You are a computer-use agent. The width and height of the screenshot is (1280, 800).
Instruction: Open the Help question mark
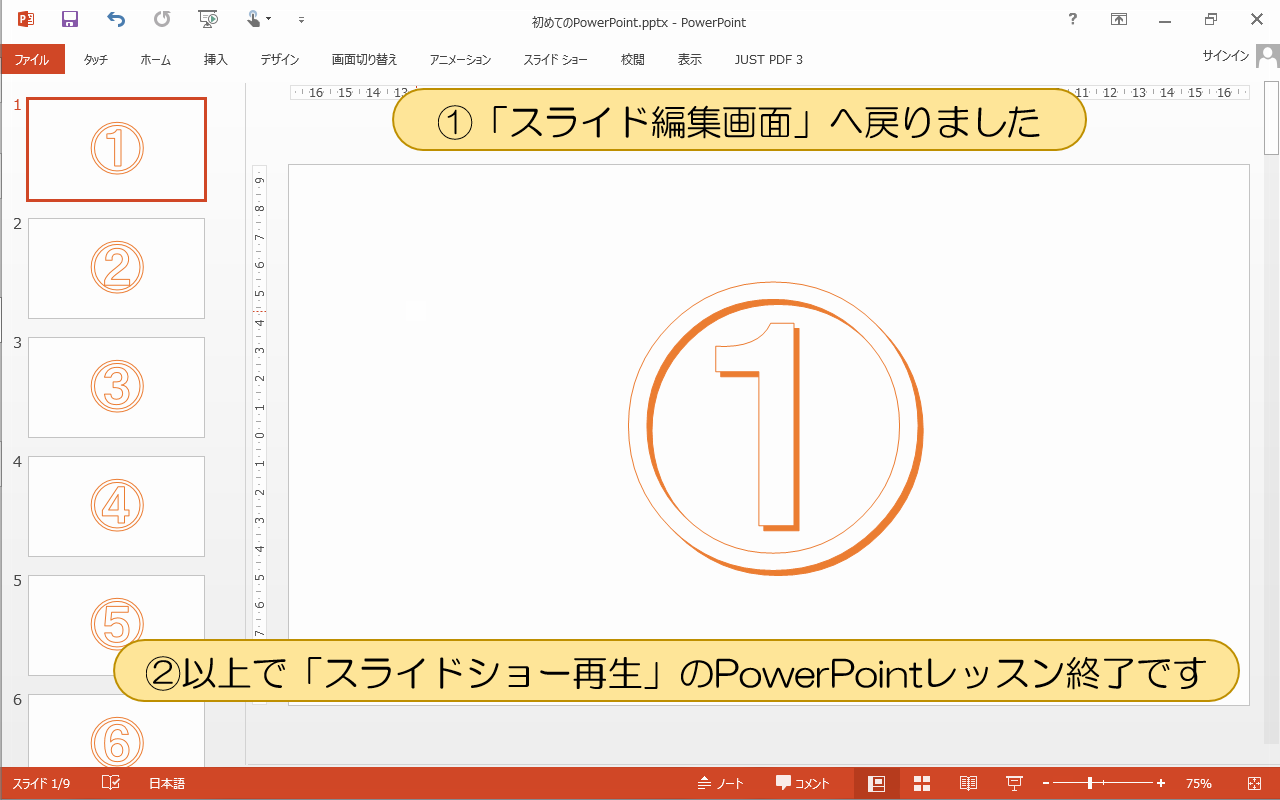[1073, 19]
